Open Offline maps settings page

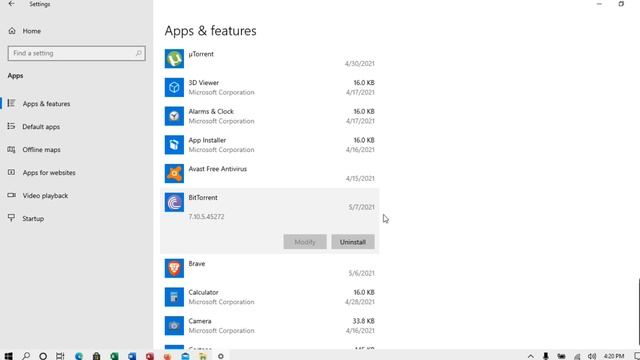[x=41, y=149]
